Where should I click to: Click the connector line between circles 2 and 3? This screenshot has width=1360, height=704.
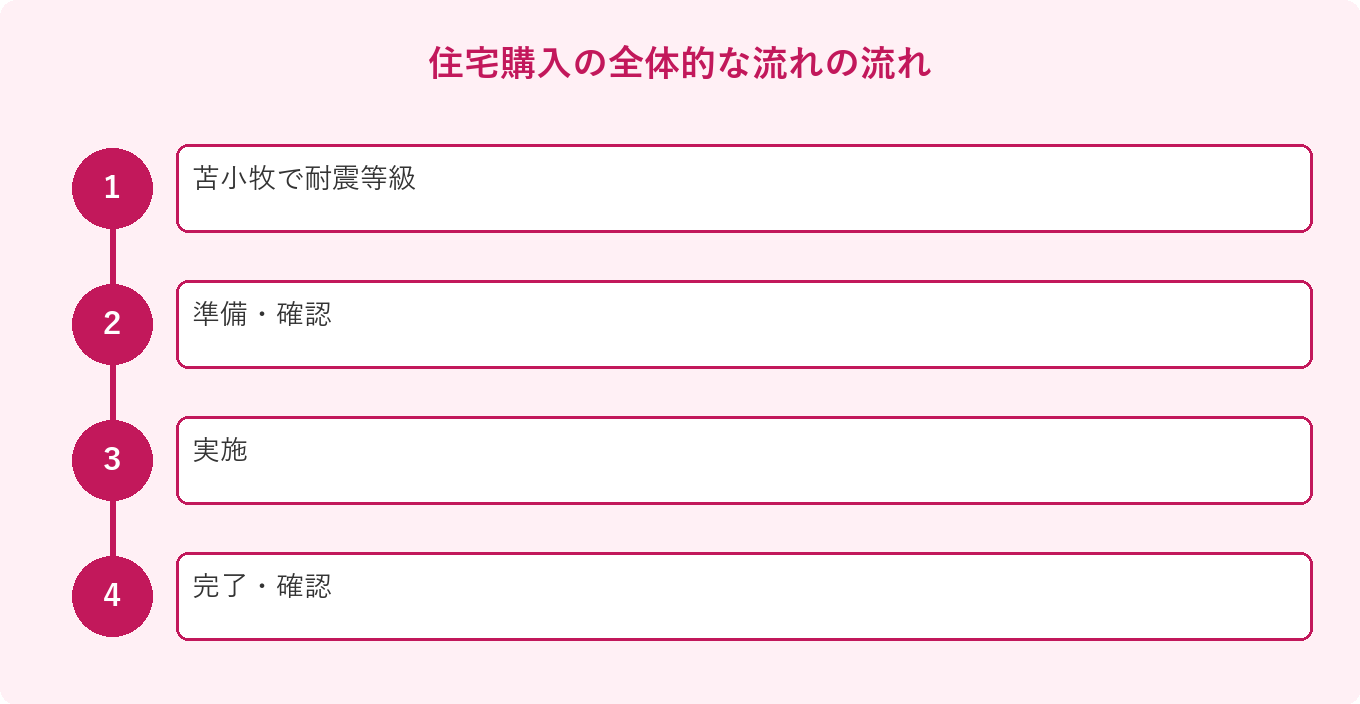(112, 392)
